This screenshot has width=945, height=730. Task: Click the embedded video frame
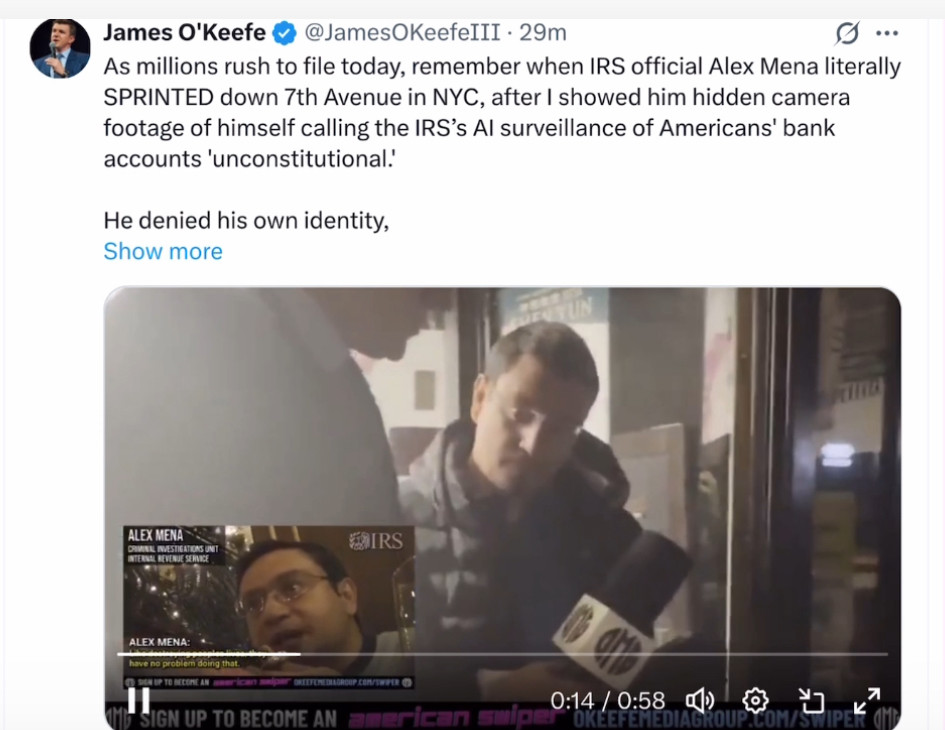coord(502,506)
